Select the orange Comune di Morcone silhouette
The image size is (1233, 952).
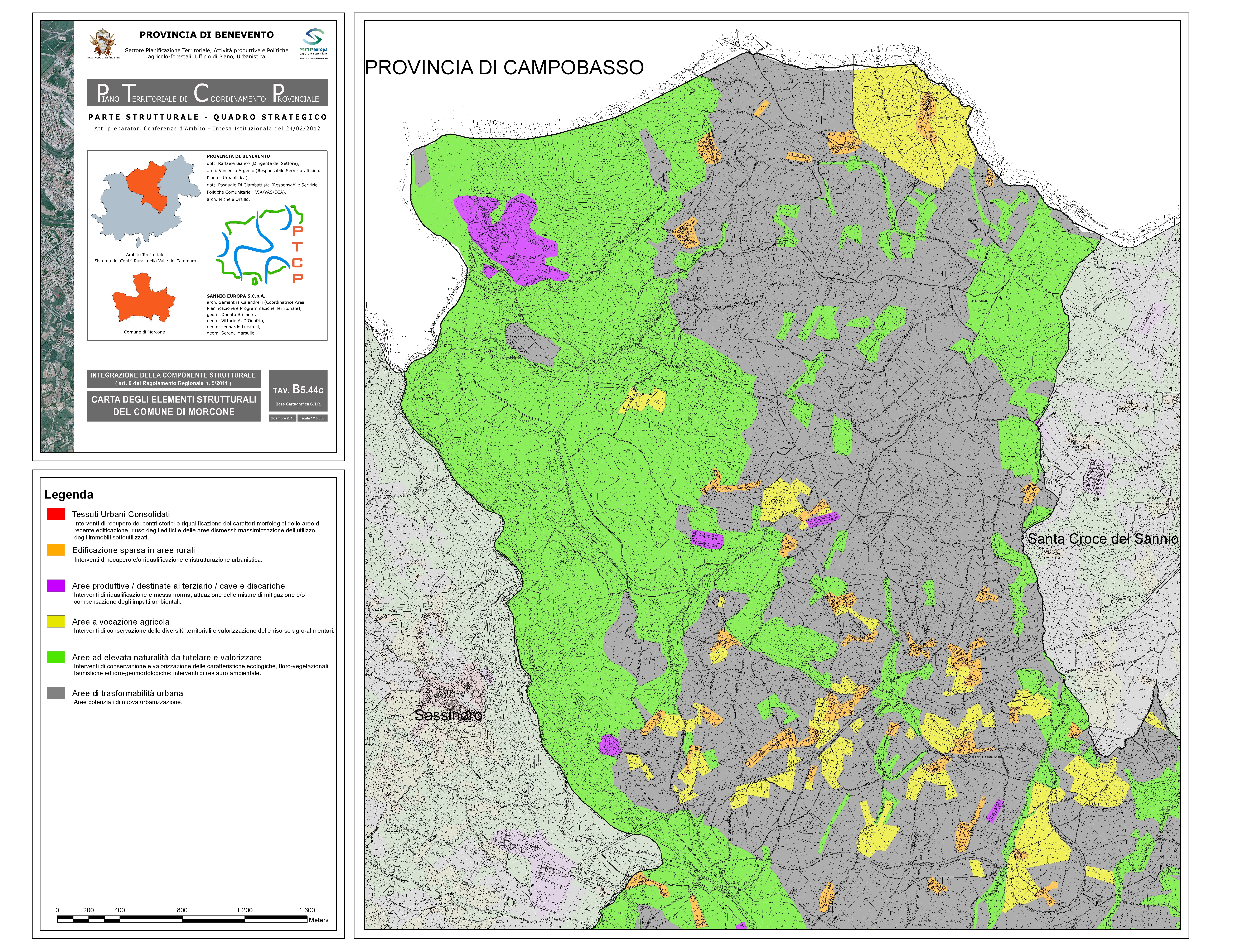tap(144, 298)
